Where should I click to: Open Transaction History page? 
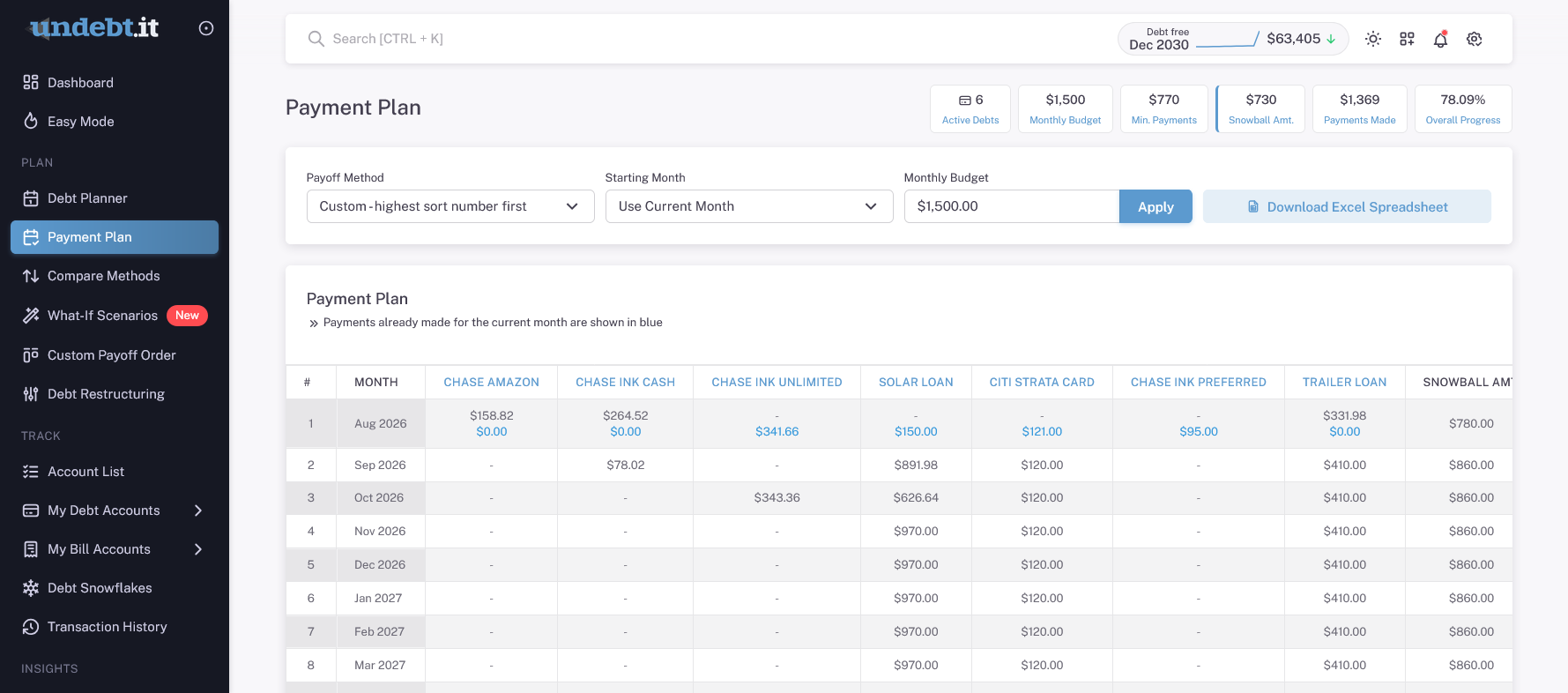[115, 627]
